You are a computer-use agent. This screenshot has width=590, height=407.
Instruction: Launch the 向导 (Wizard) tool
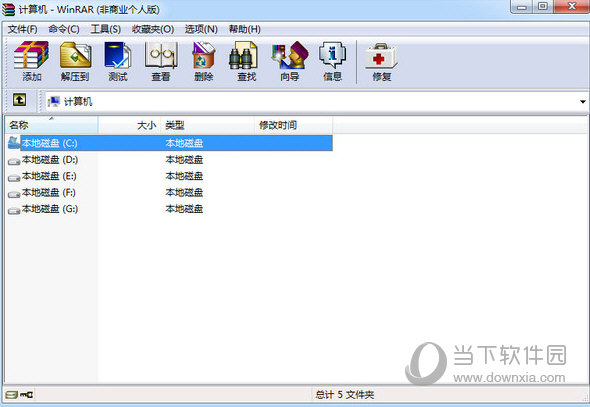pos(290,61)
